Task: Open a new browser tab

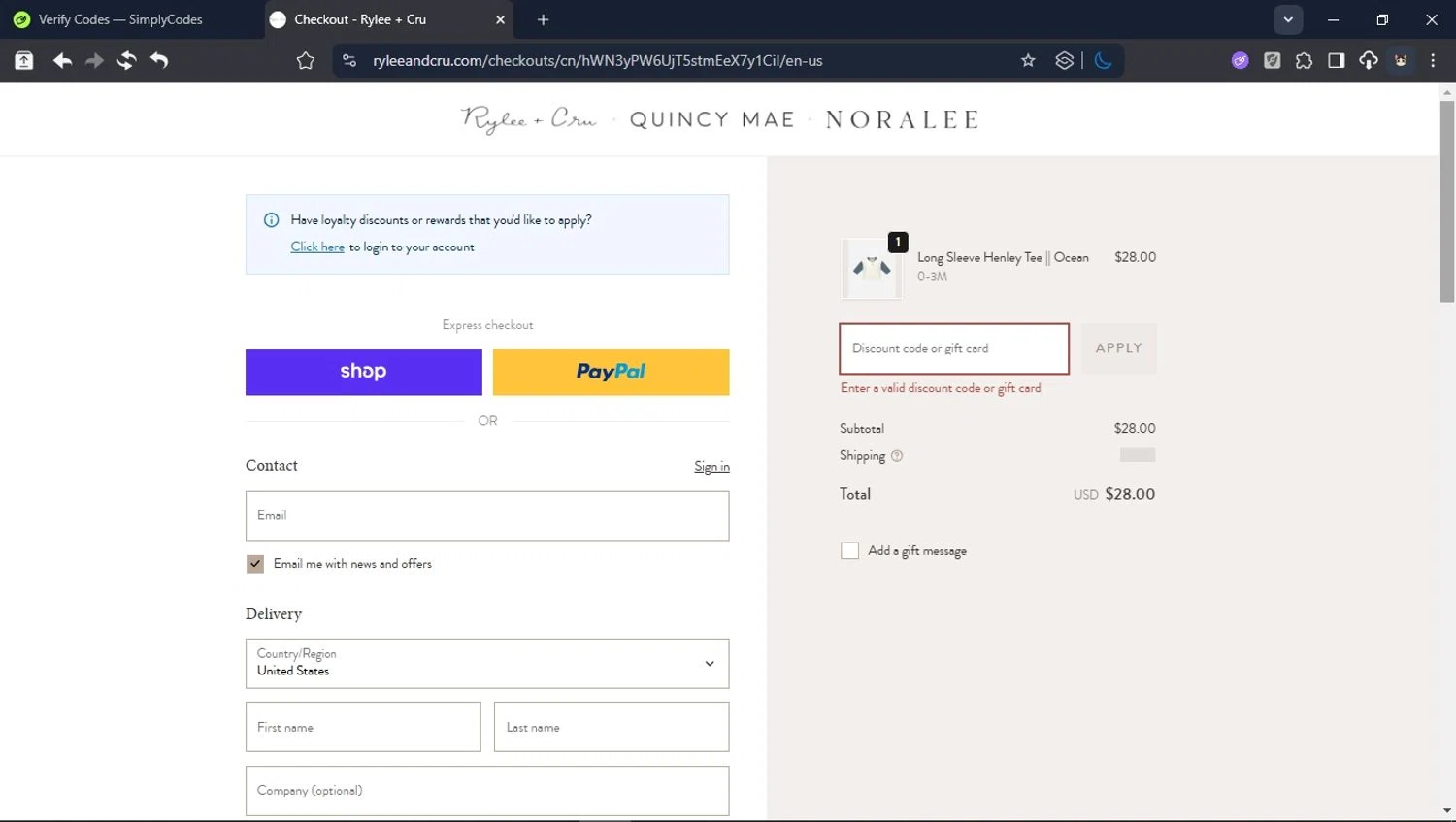Action: pyautogui.click(x=543, y=19)
